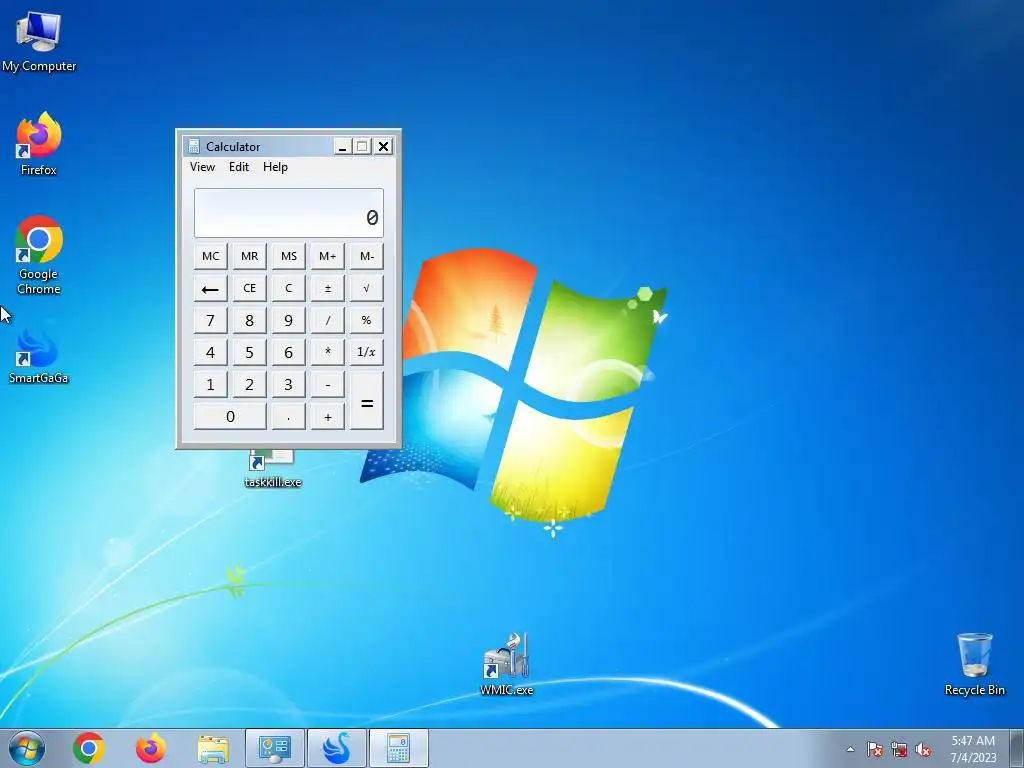Click the equals key
1024x768 pixels.
[x=366, y=400]
